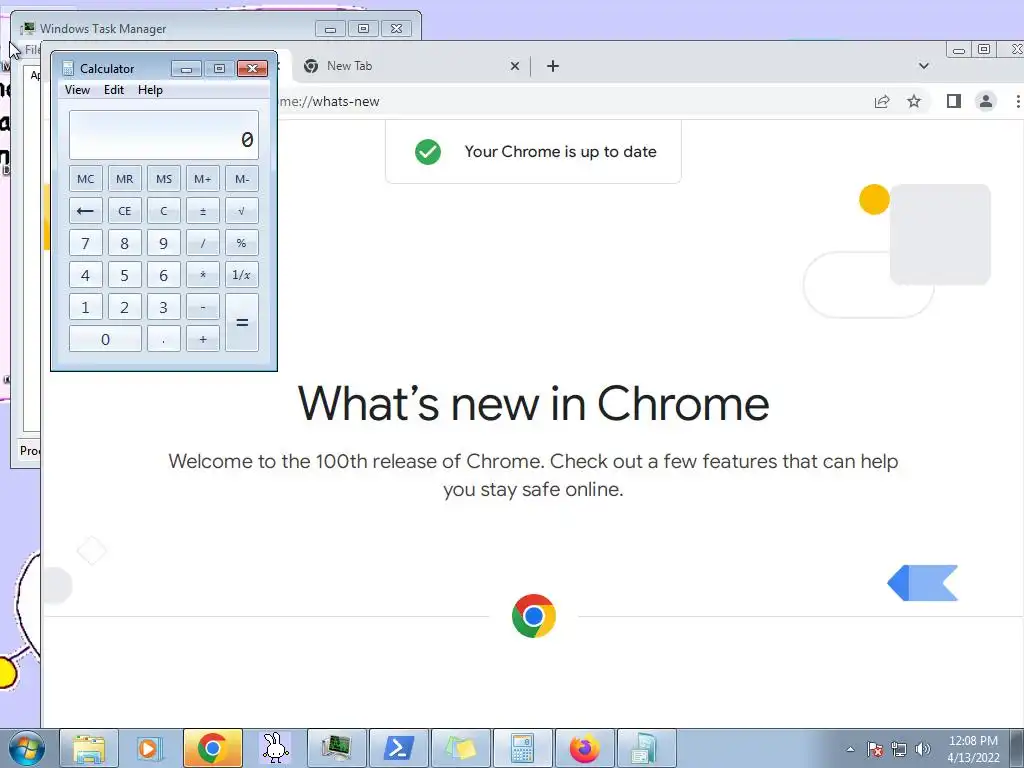Open the Calculator Edit menu
Viewport: 1024px width, 768px height.
114,90
